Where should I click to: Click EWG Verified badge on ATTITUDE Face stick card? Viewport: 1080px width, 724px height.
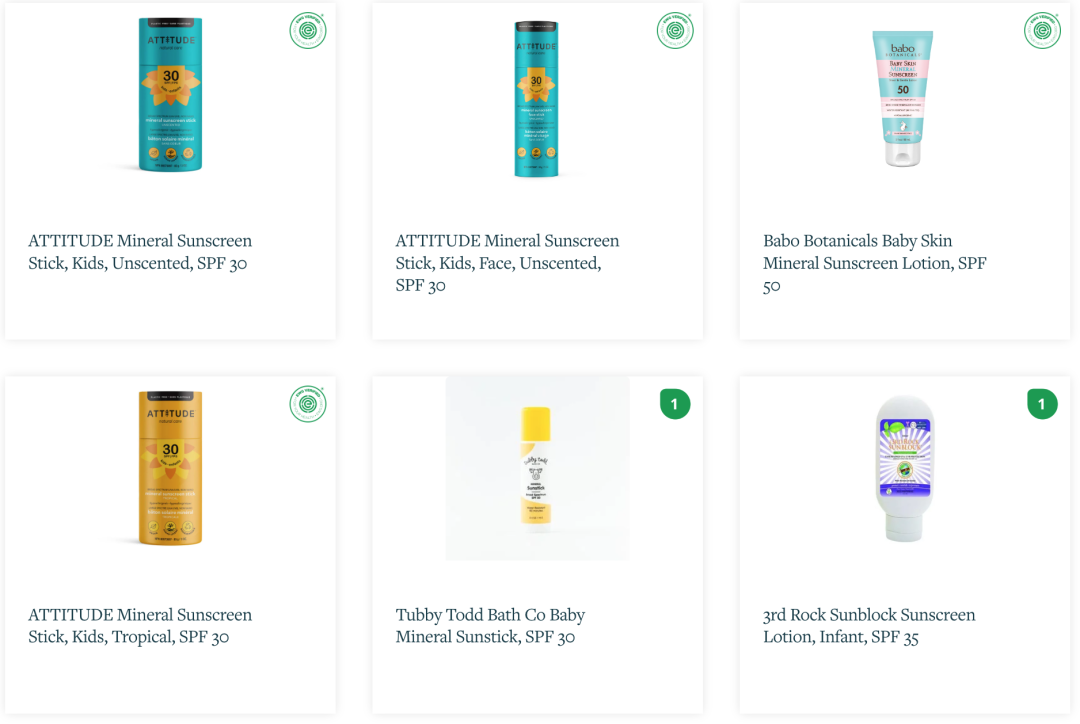click(x=675, y=30)
